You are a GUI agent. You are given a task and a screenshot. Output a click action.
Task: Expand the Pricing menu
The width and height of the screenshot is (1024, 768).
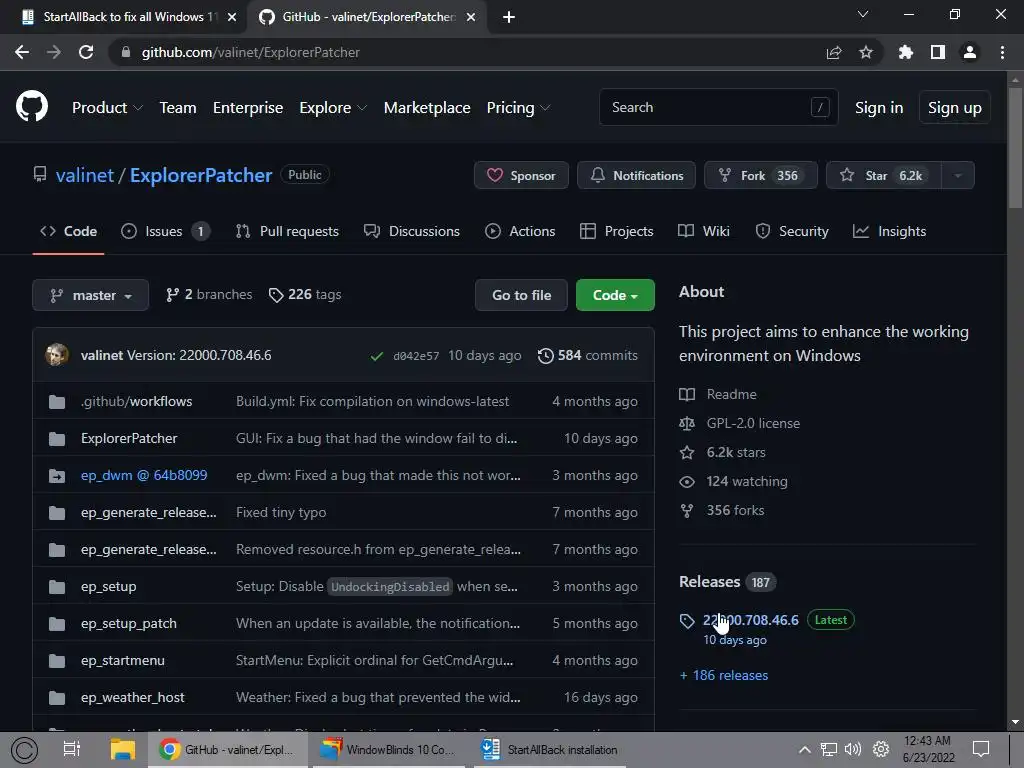point(518,108)
